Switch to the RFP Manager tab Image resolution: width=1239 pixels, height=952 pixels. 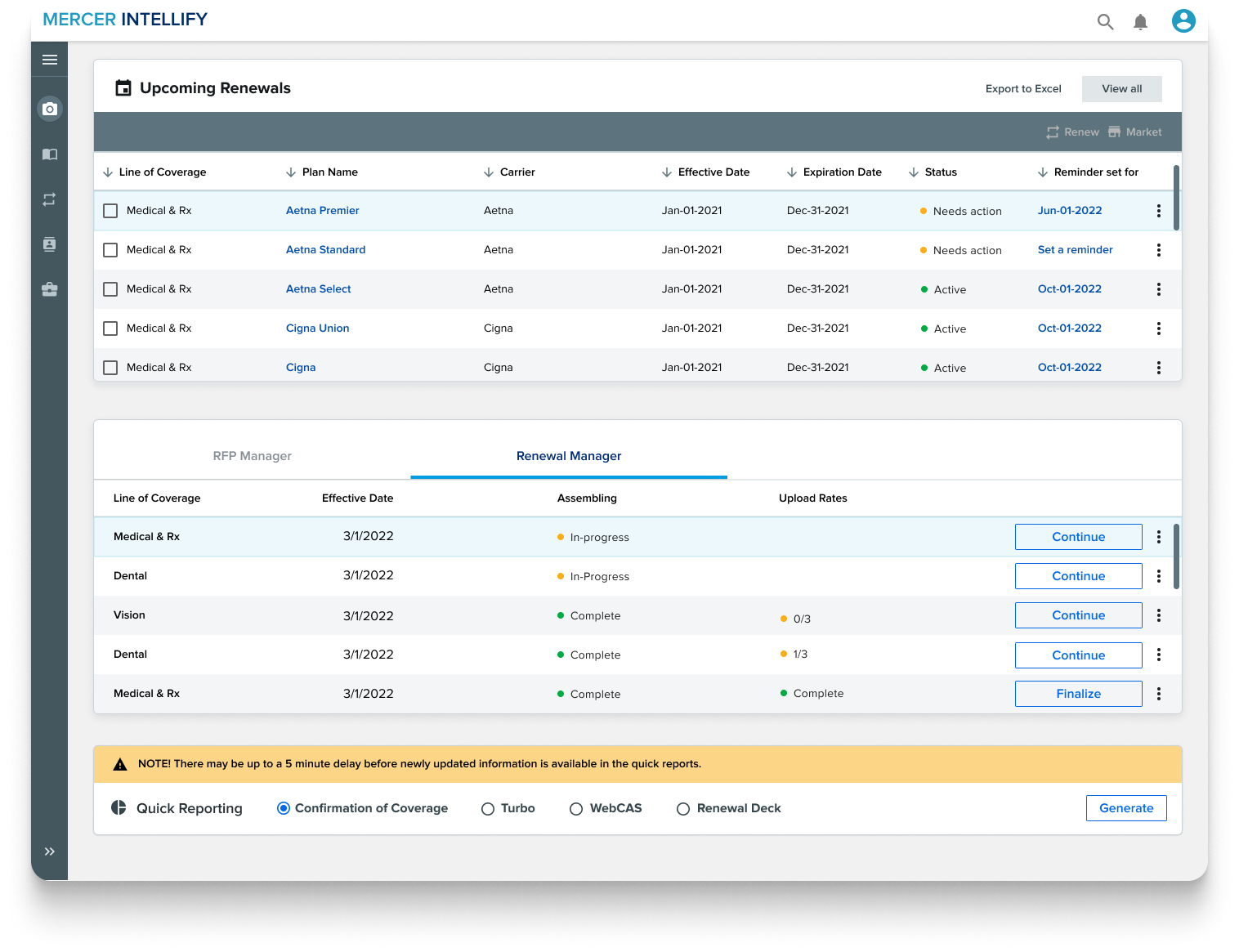pyautogui.click(x=253, y=456)
